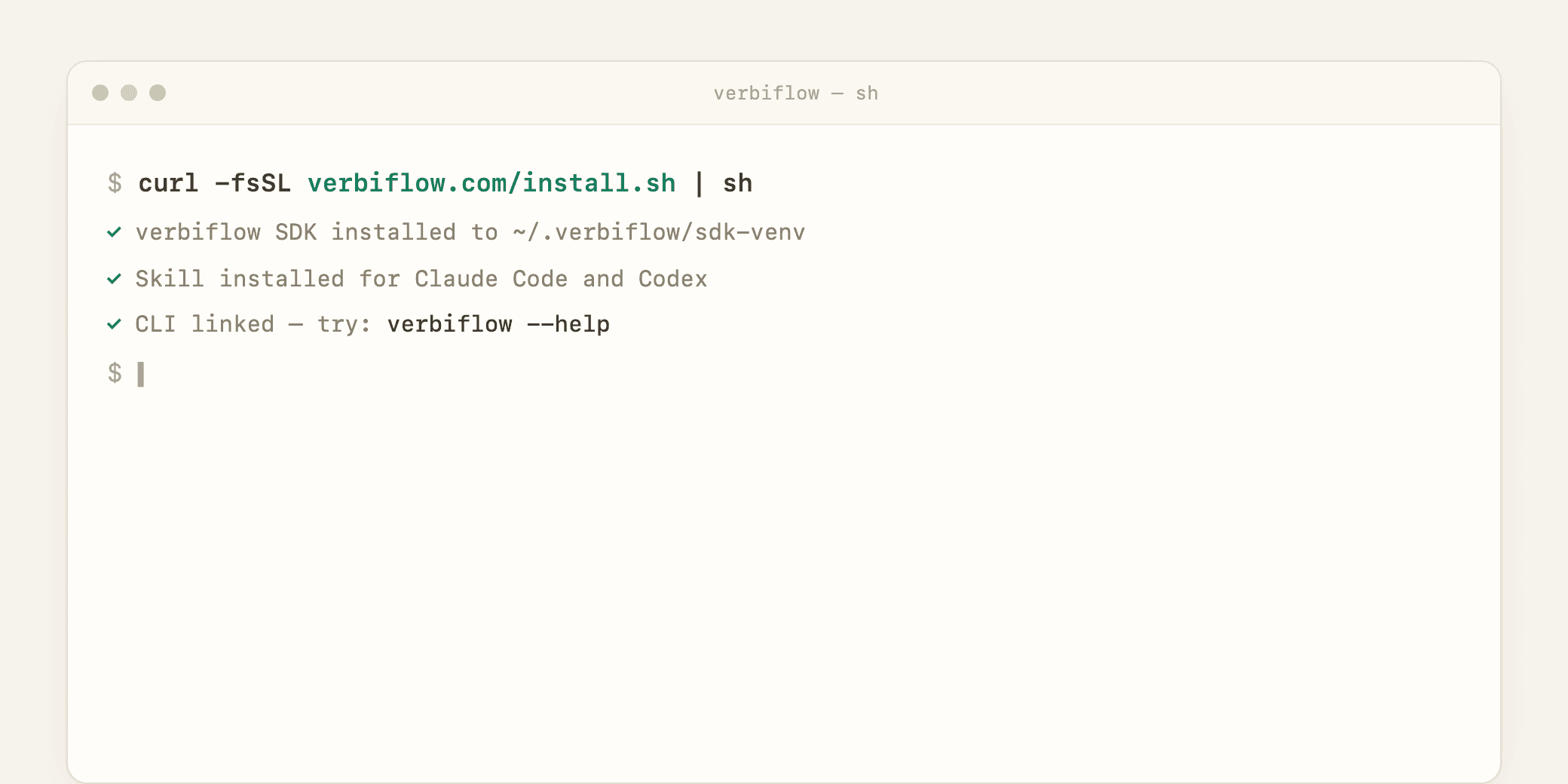
Task: Click the "| sh" pipe at the command's end
Action: click(722, 183)
